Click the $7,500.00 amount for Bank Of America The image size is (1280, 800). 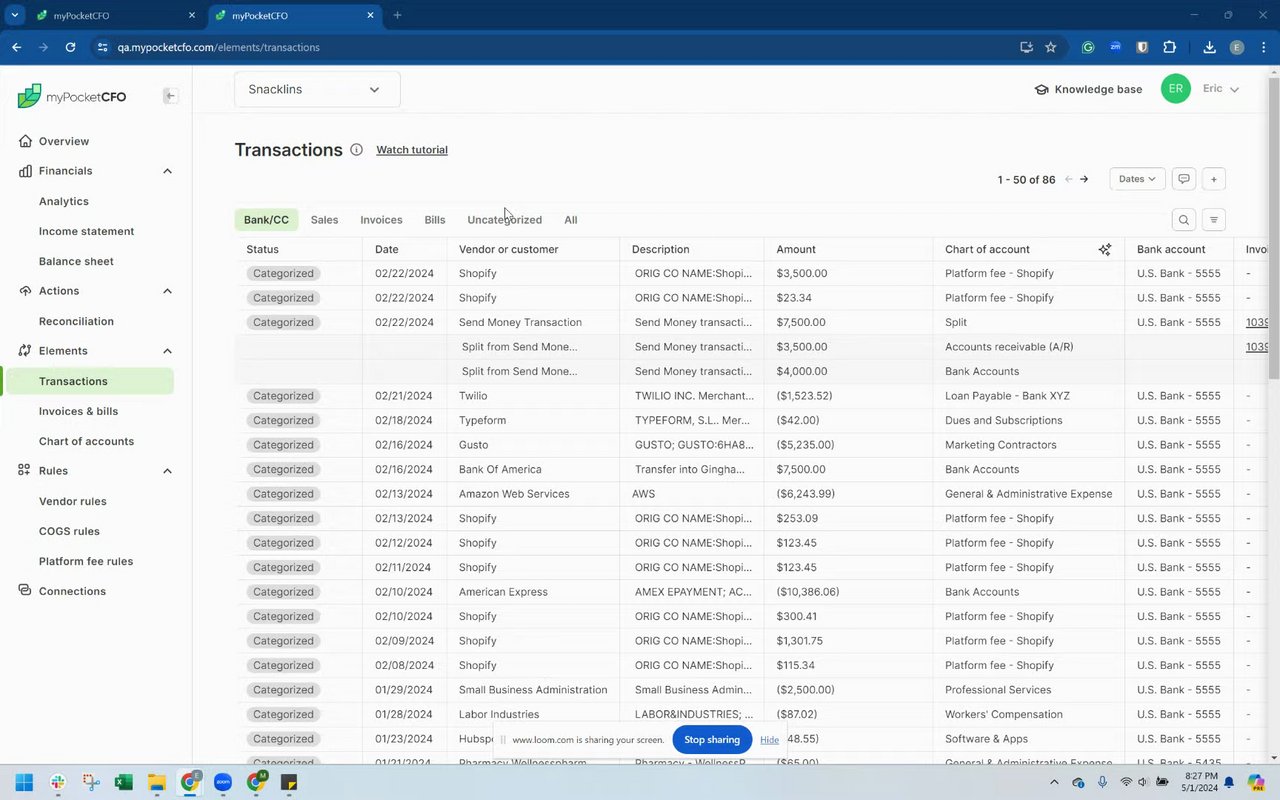coord(801,469)
